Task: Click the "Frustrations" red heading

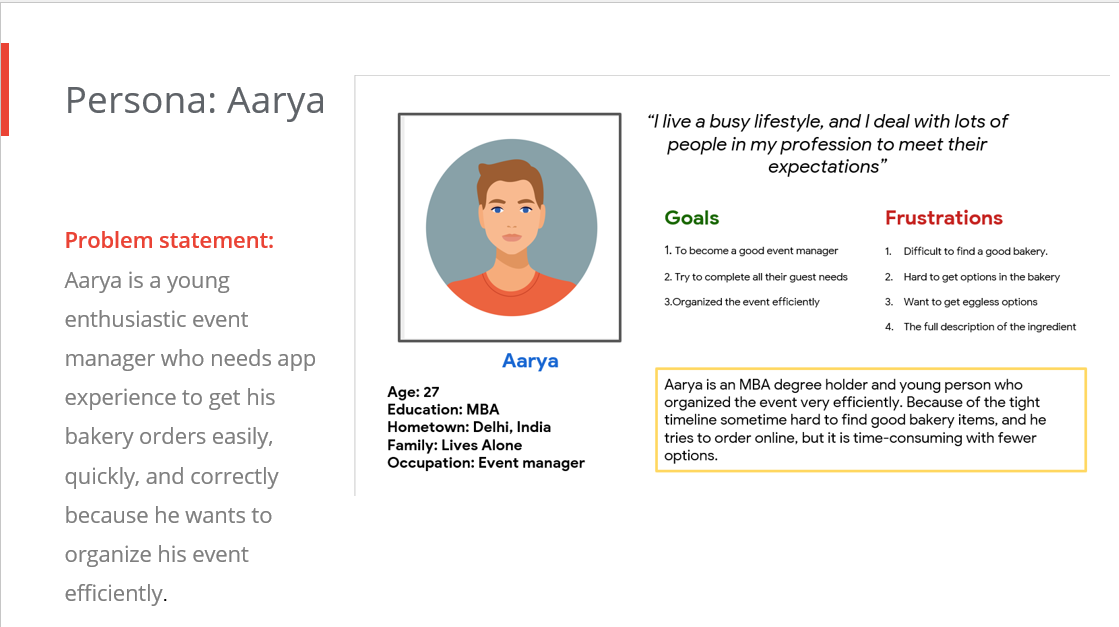Action: point(943,218)
